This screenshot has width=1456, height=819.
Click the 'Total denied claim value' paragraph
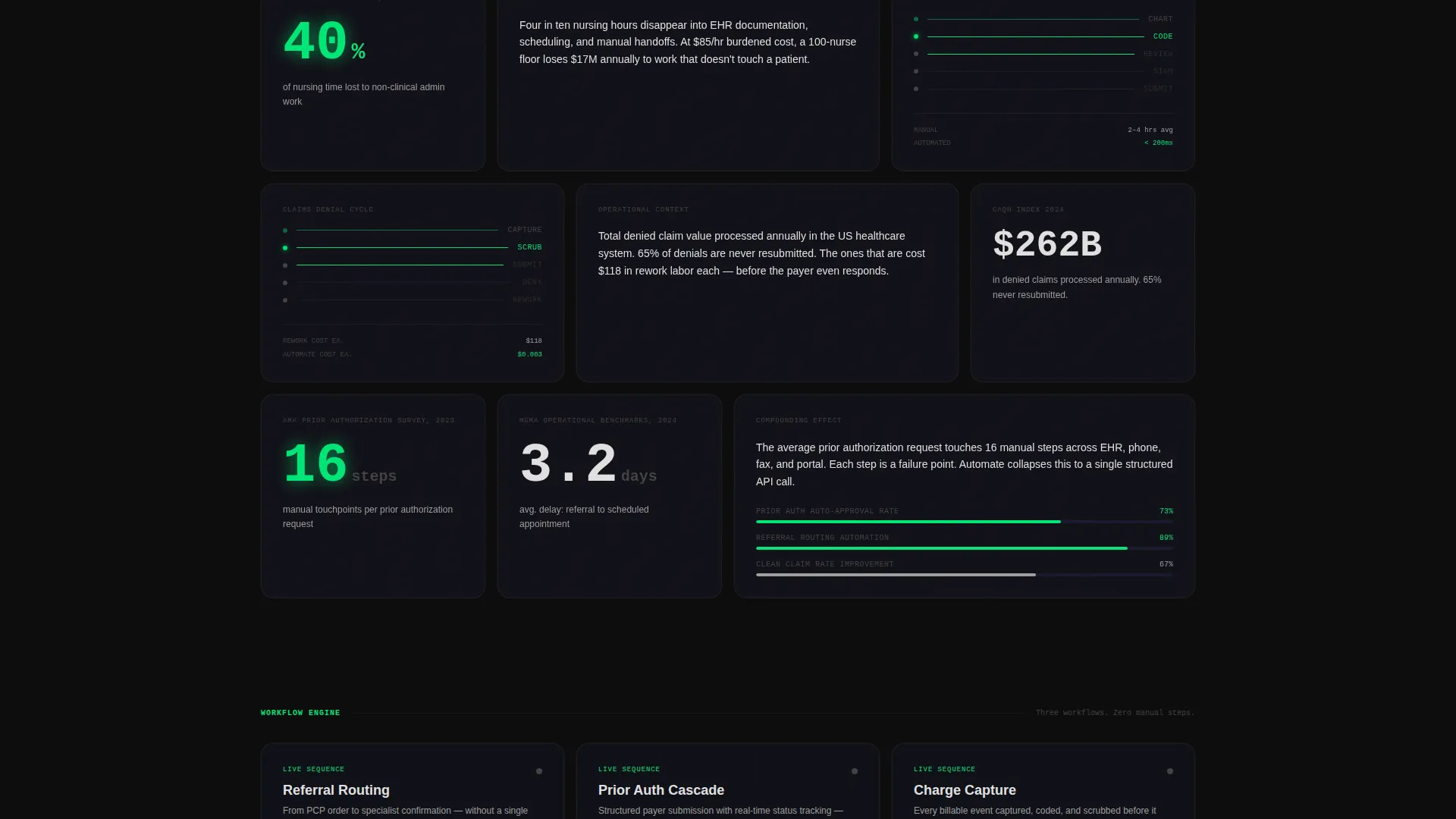(761, 253)
